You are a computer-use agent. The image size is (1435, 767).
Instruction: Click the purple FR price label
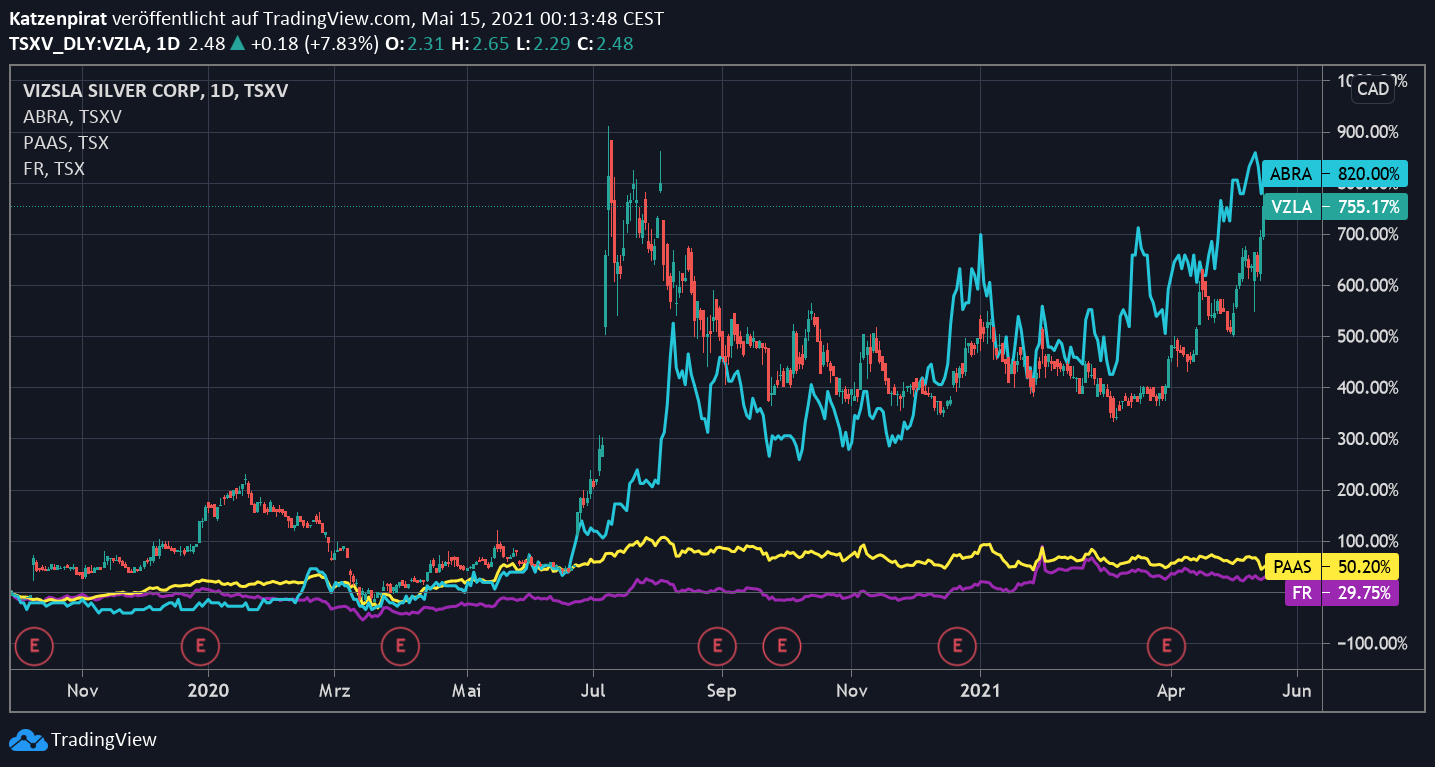(1302, 592)
